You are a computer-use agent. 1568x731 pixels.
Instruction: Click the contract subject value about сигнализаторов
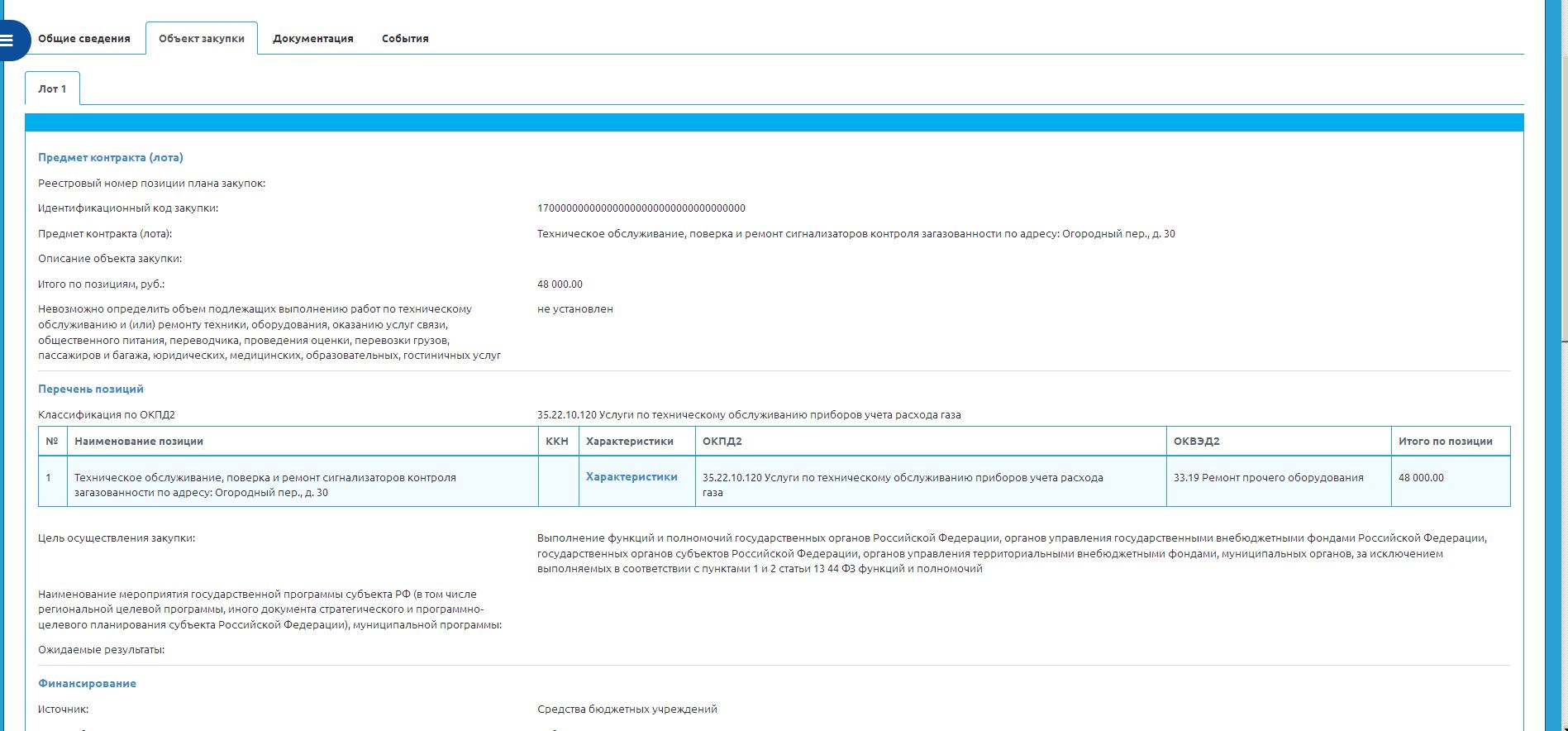856,234
